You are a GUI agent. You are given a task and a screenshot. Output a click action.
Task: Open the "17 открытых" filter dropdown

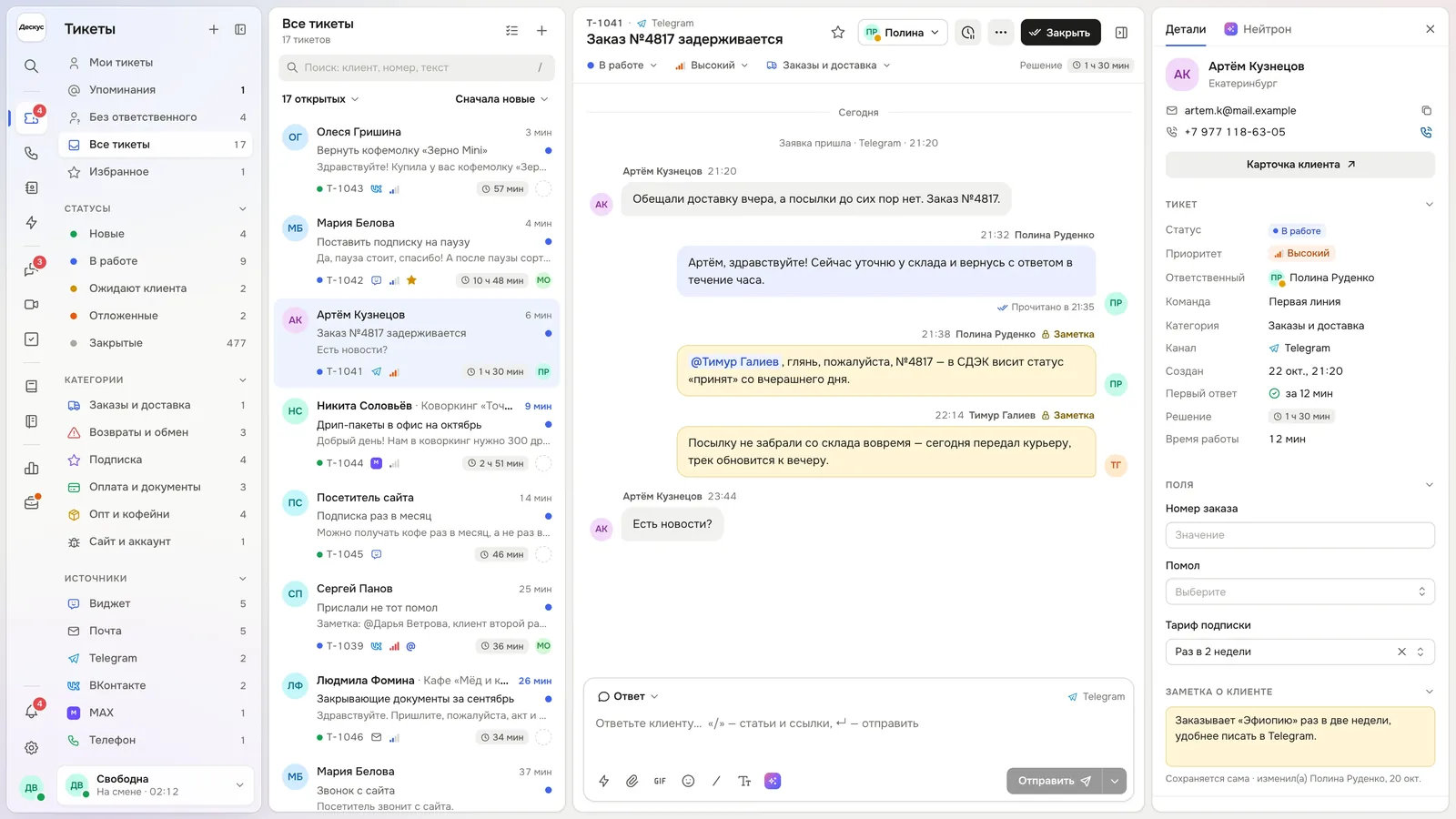320,99
